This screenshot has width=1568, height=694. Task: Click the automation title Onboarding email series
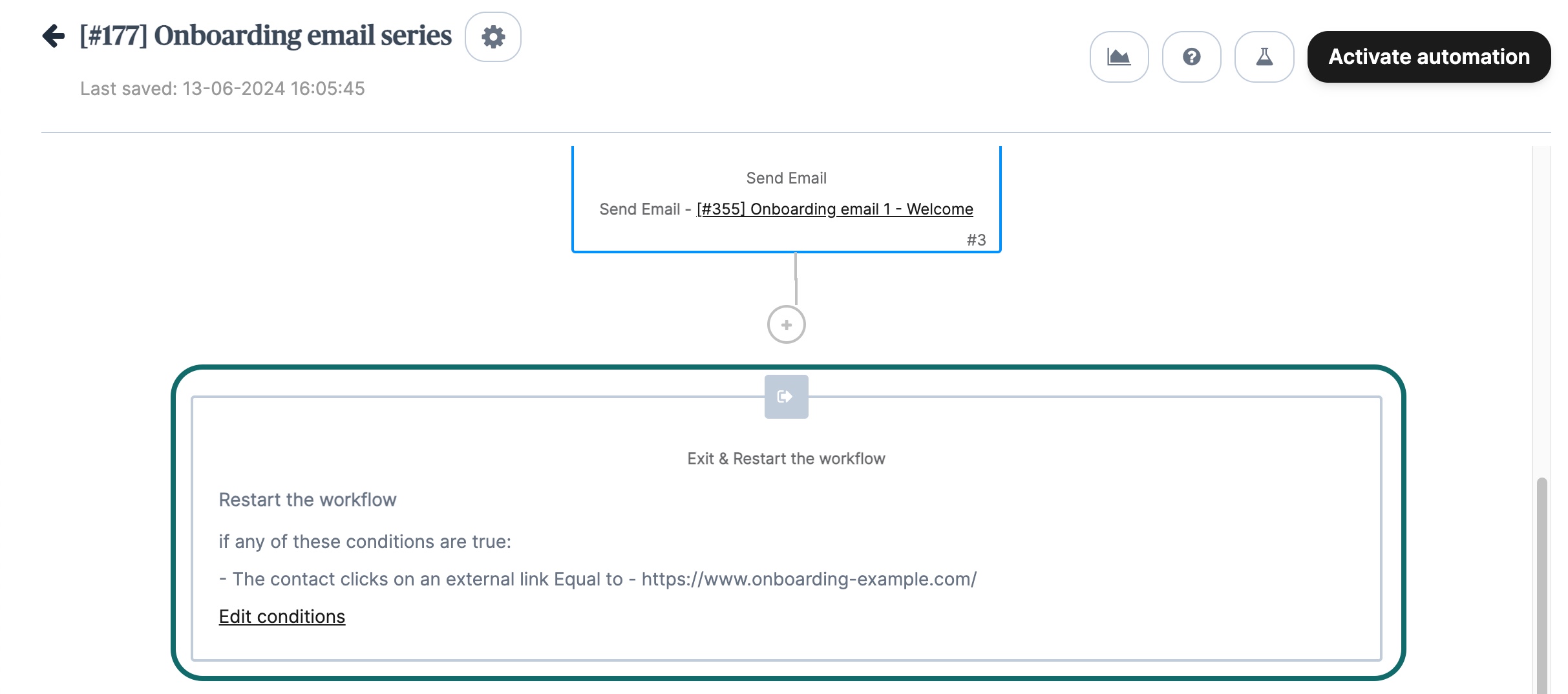266,36
